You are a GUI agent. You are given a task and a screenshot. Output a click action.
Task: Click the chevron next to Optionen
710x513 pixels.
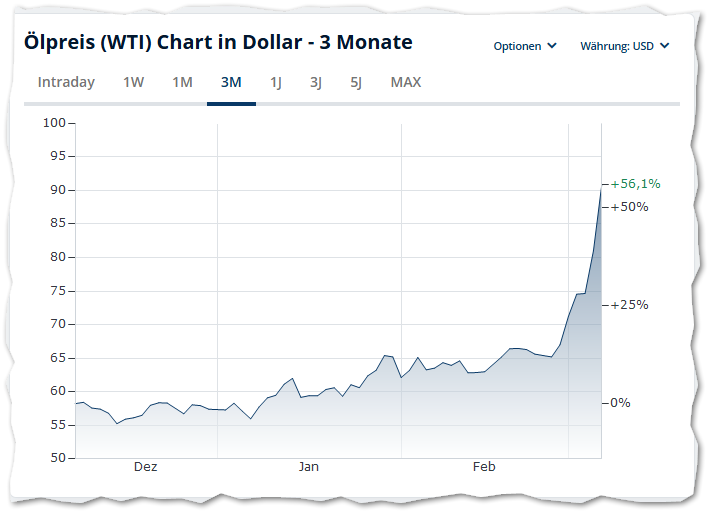552,46
